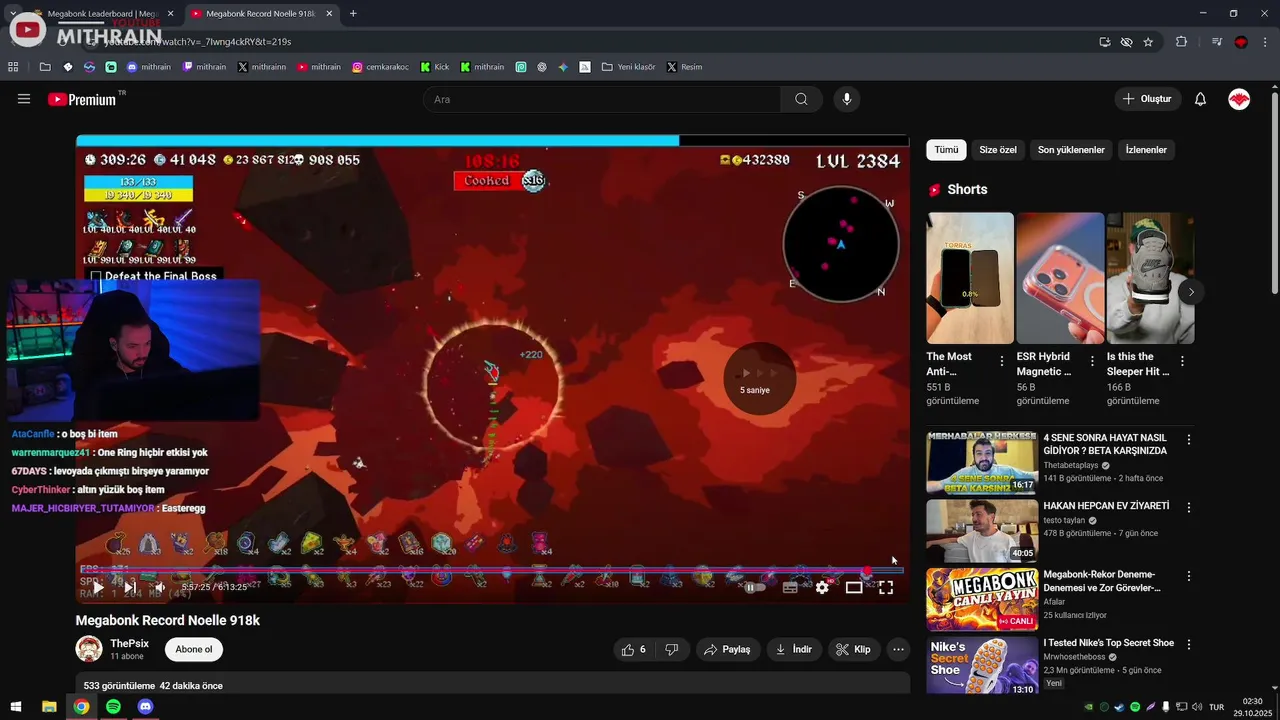Bookmark this page with the star
The width and height of the screenshot is (1280, 720).
[x=1148, y=42]
